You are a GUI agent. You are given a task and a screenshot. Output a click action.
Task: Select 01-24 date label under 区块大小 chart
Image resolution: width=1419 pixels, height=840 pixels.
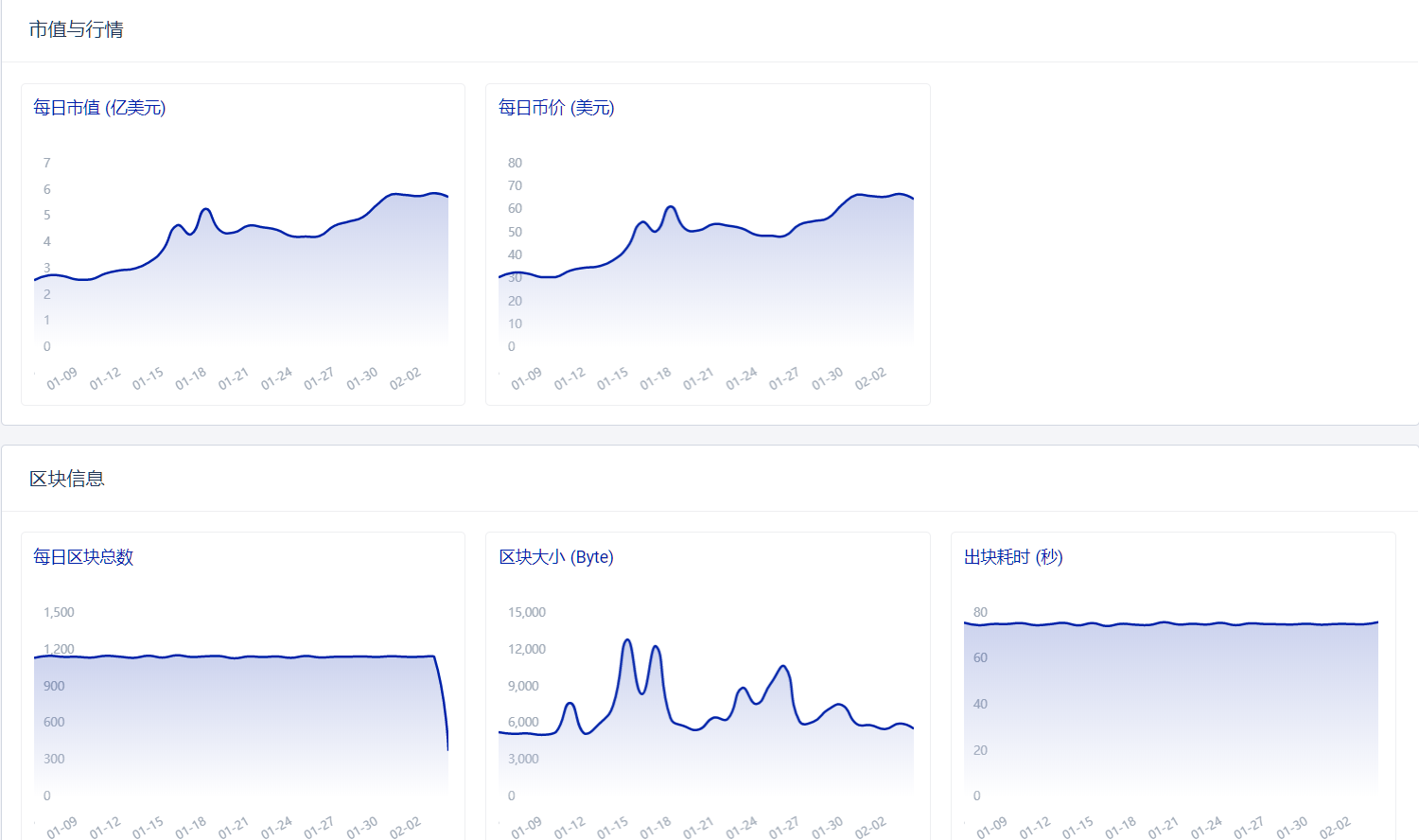coord(742,828)
